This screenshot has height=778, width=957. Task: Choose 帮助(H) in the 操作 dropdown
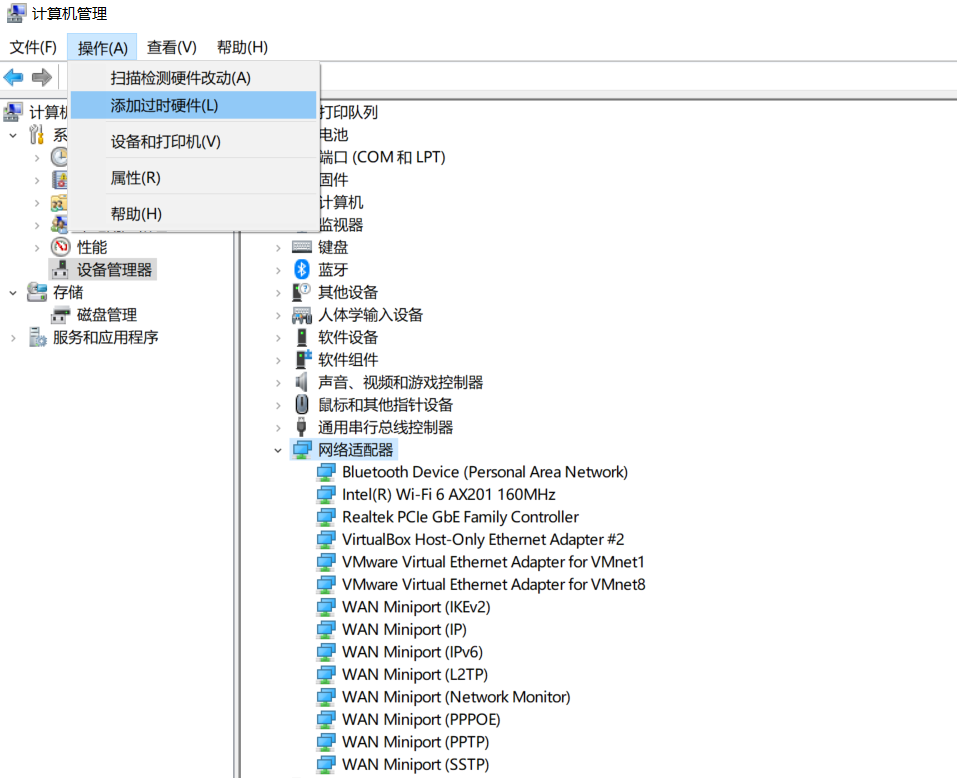pos(194,214)
